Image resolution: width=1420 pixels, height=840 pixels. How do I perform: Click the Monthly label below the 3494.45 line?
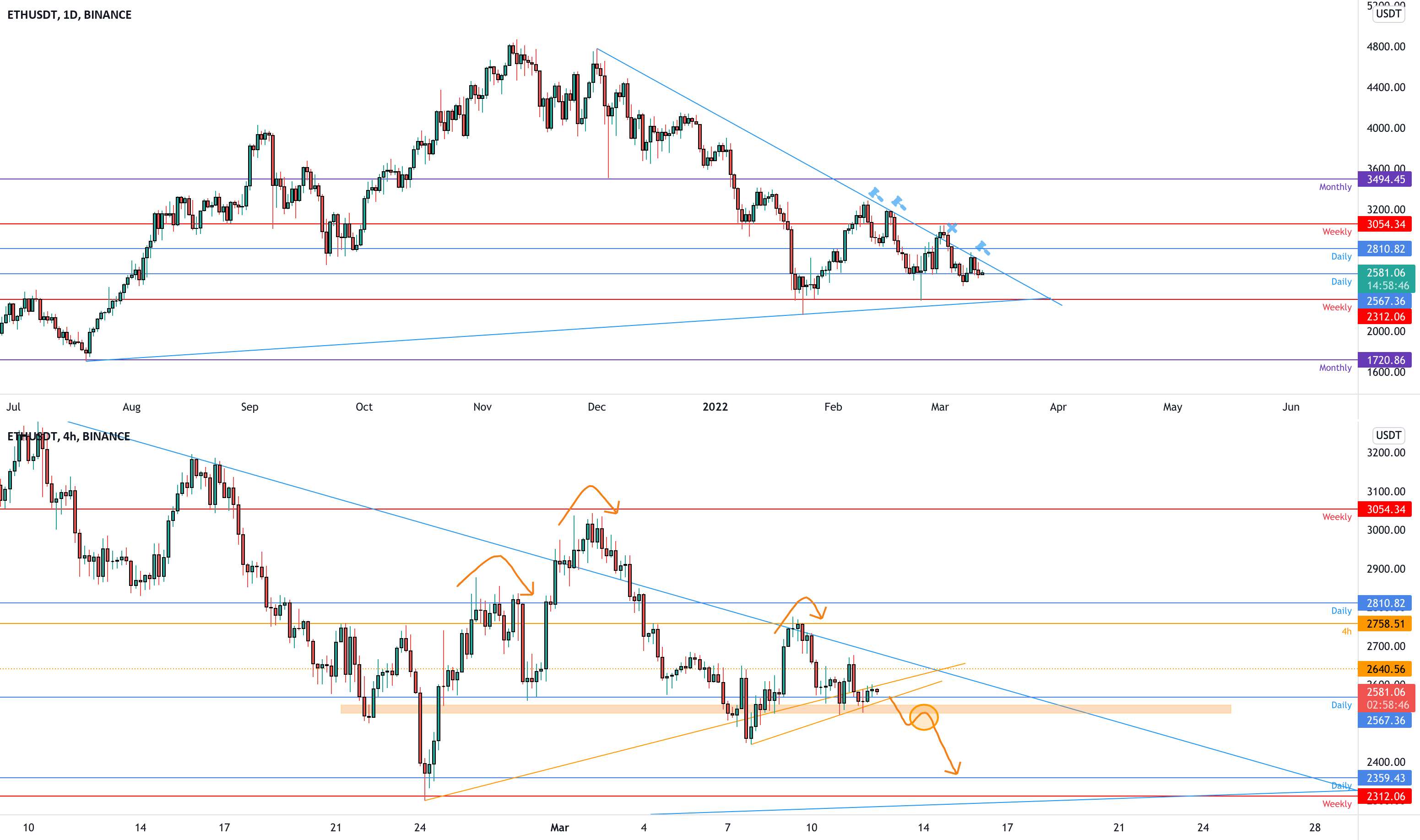(1335, 187)
